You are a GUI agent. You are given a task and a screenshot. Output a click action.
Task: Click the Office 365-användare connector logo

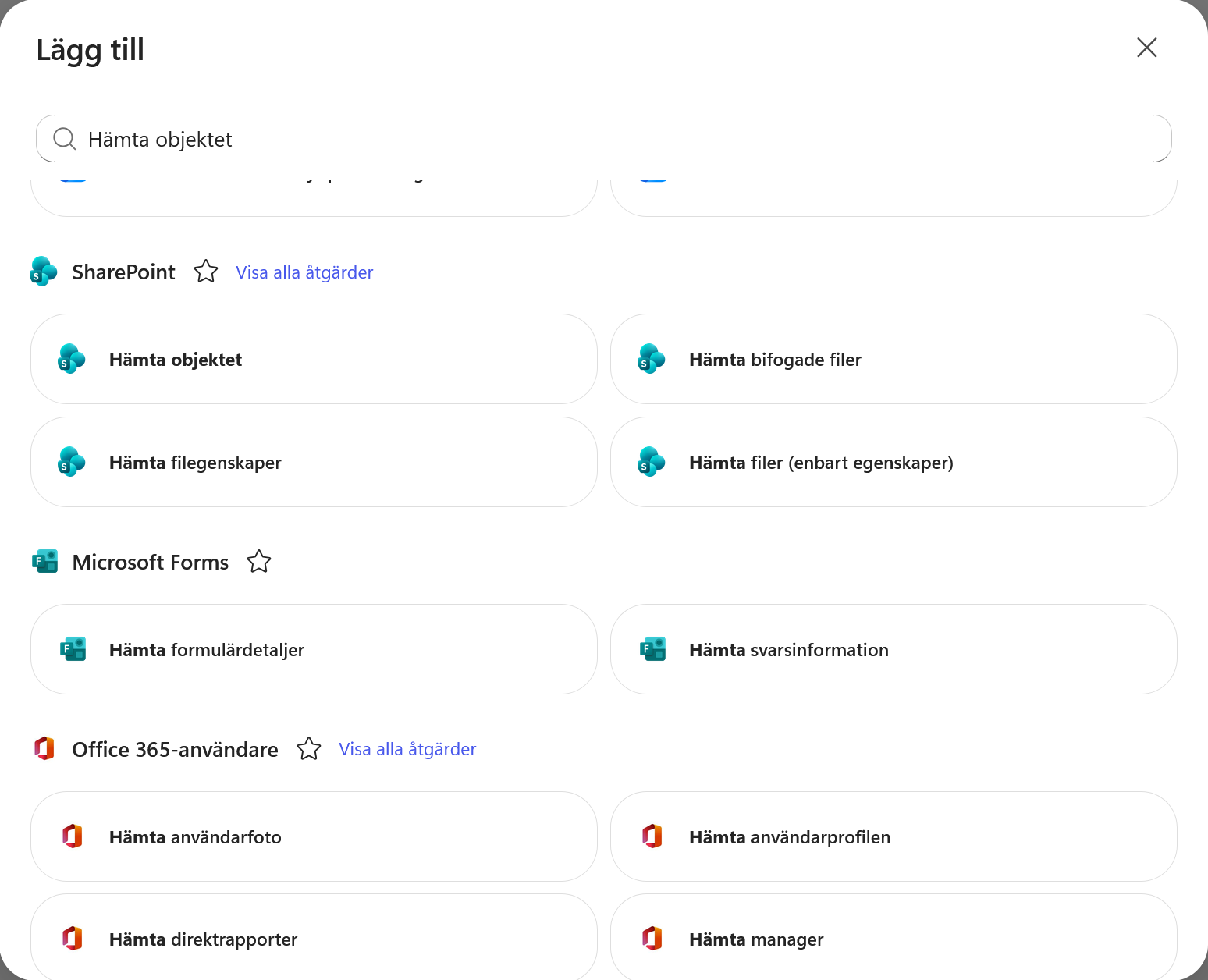pyautogui.click(x=44, y=749)
